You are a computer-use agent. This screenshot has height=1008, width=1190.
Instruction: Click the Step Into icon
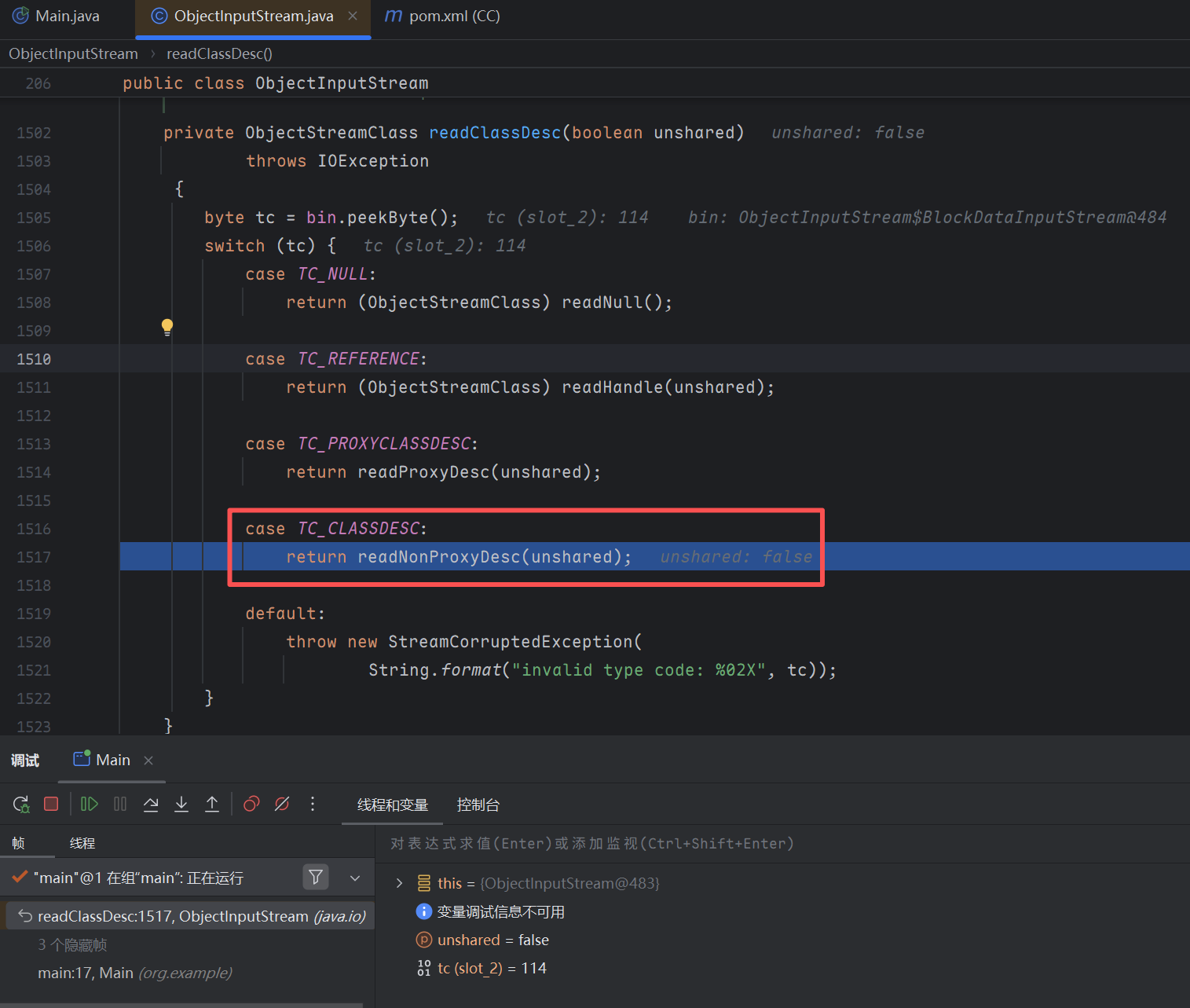181,804
